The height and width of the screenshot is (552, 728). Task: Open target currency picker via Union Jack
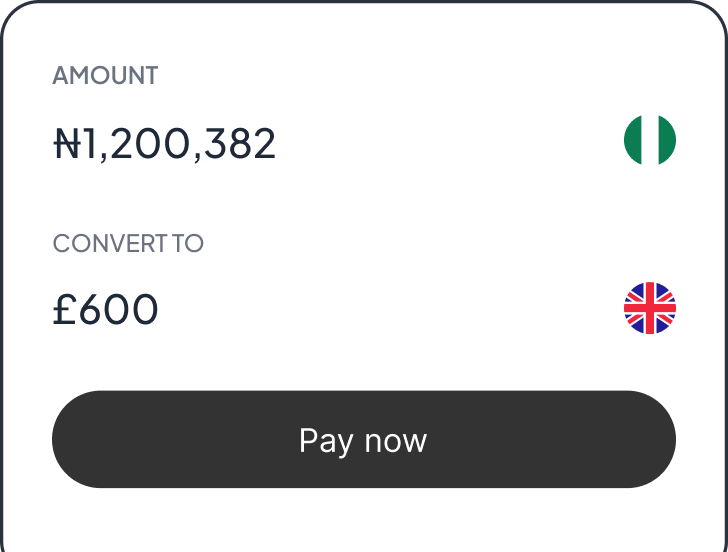tap(650, 308)
